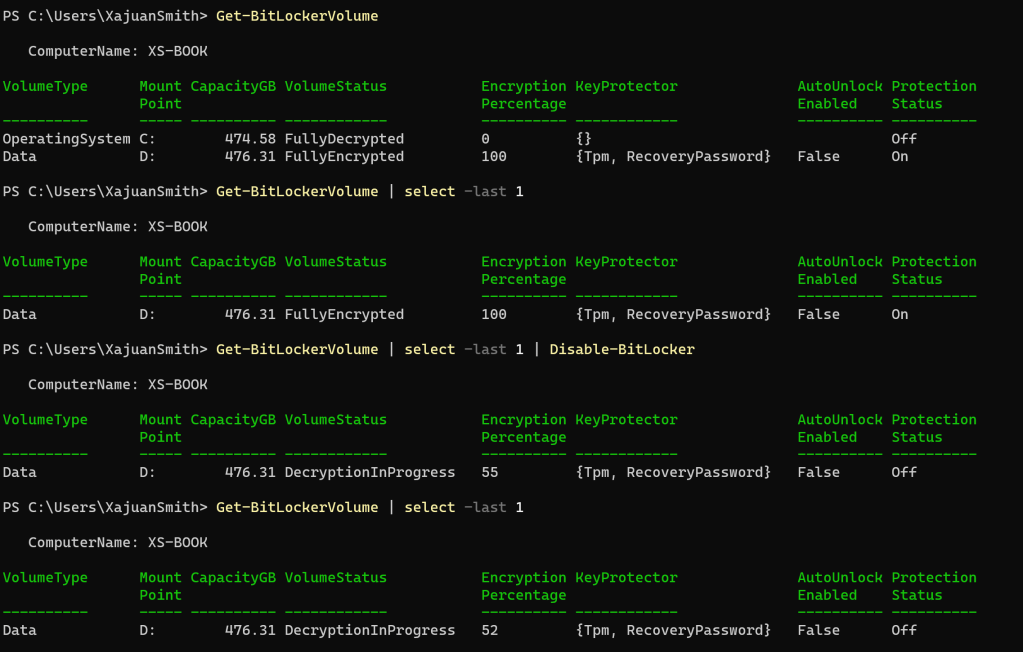Viewport: 1023px width, 652px height.
Task: Click ComputerName line below the Disable-BitLocker command
Action: (118, 384)
